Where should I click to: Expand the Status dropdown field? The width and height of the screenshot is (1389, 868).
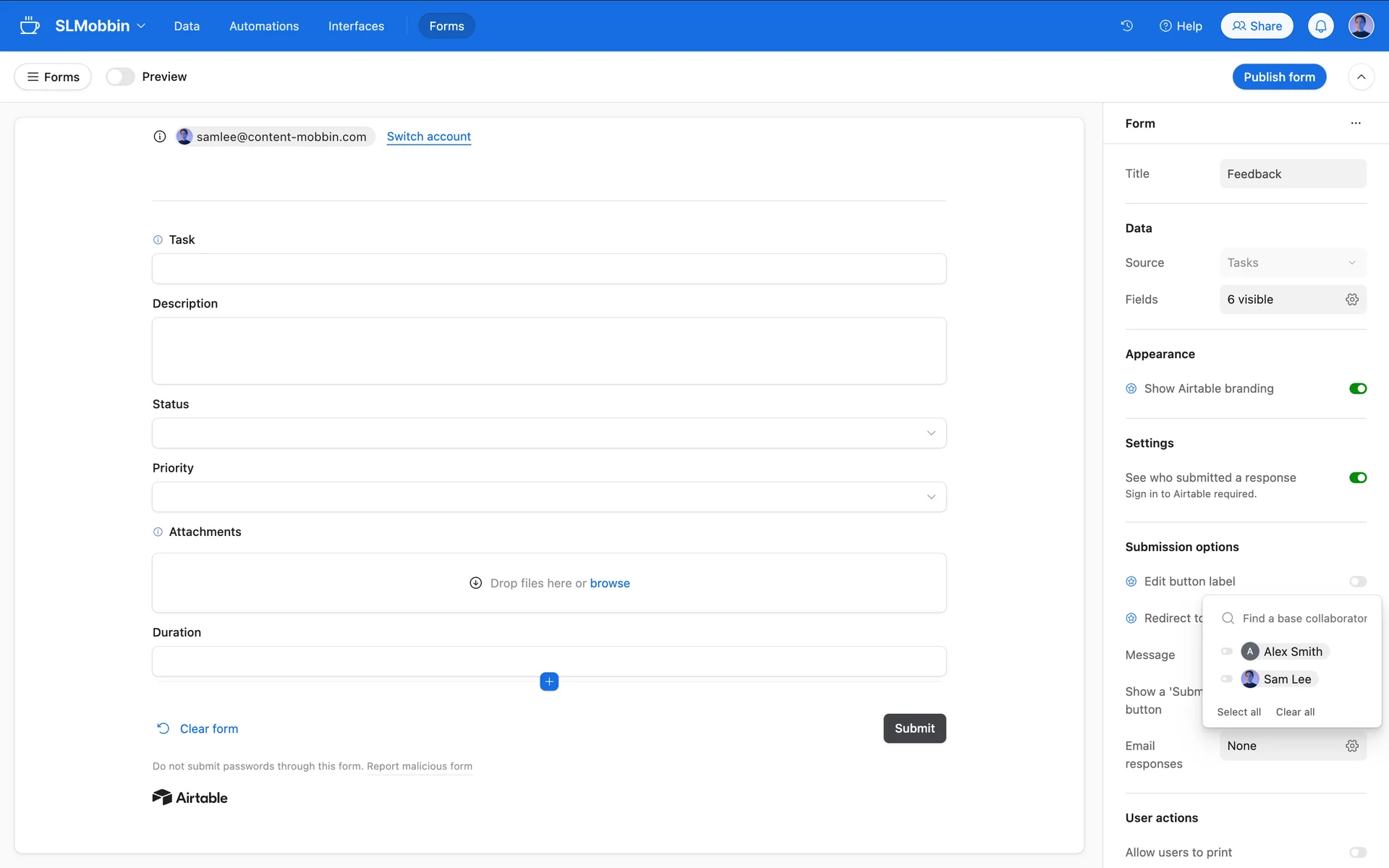click(x=548, y=433)
